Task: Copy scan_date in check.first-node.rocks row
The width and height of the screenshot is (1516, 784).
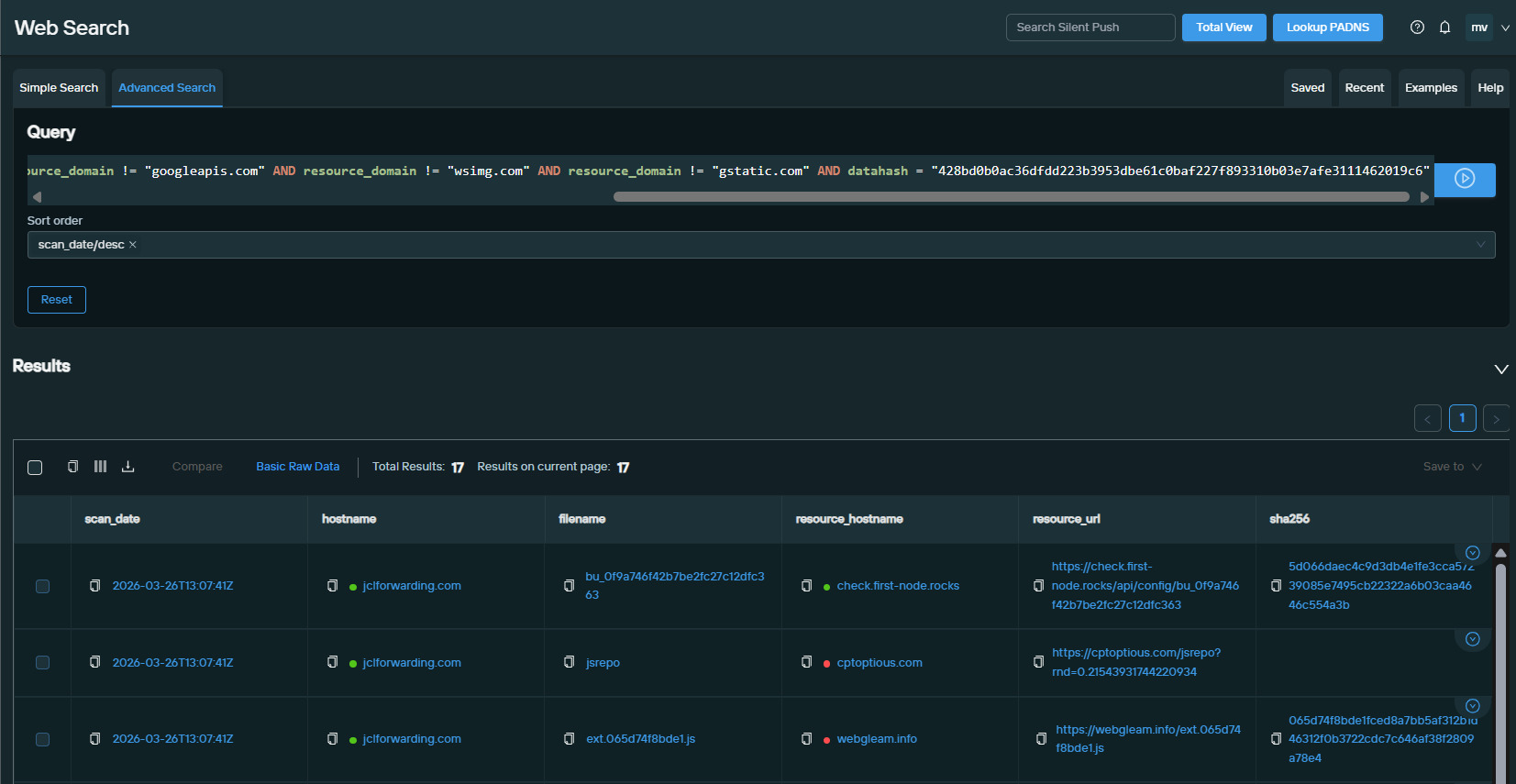Action: [94, 586]
